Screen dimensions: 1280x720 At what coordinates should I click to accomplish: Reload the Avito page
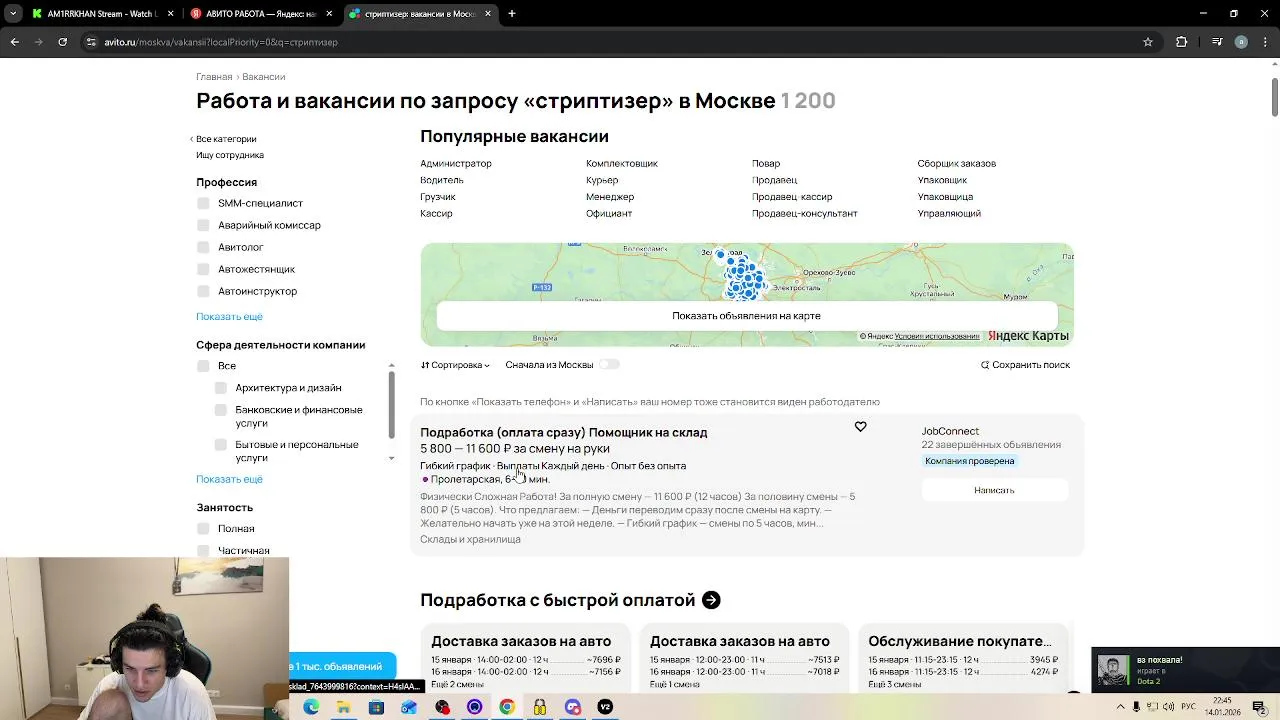(x=62, y=42)
